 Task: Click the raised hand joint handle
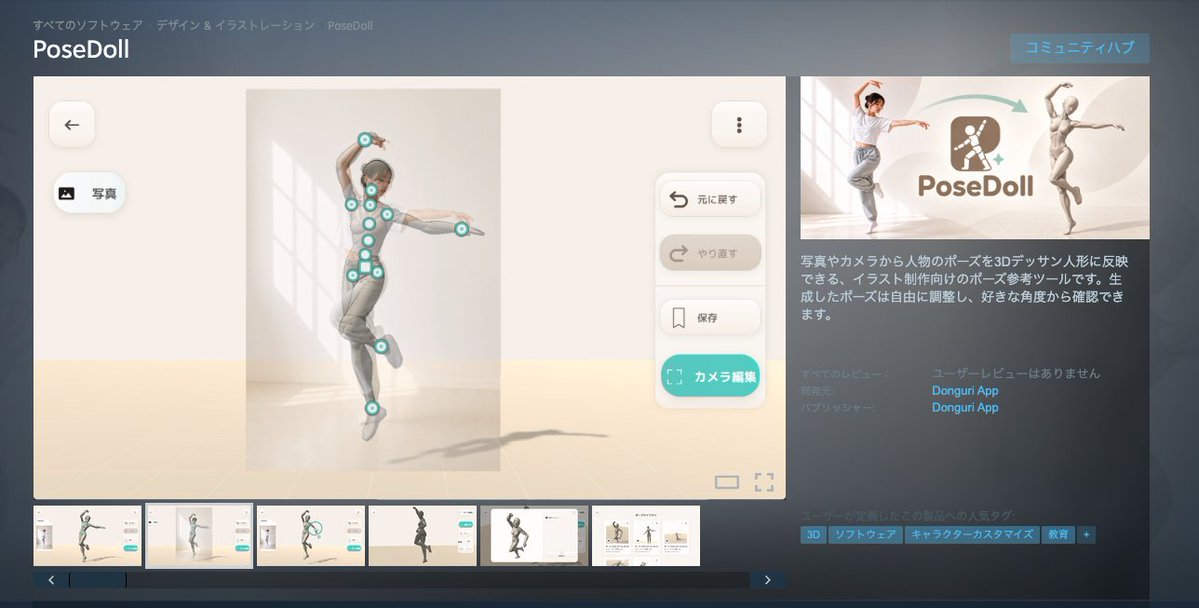(x=365, y=139)
